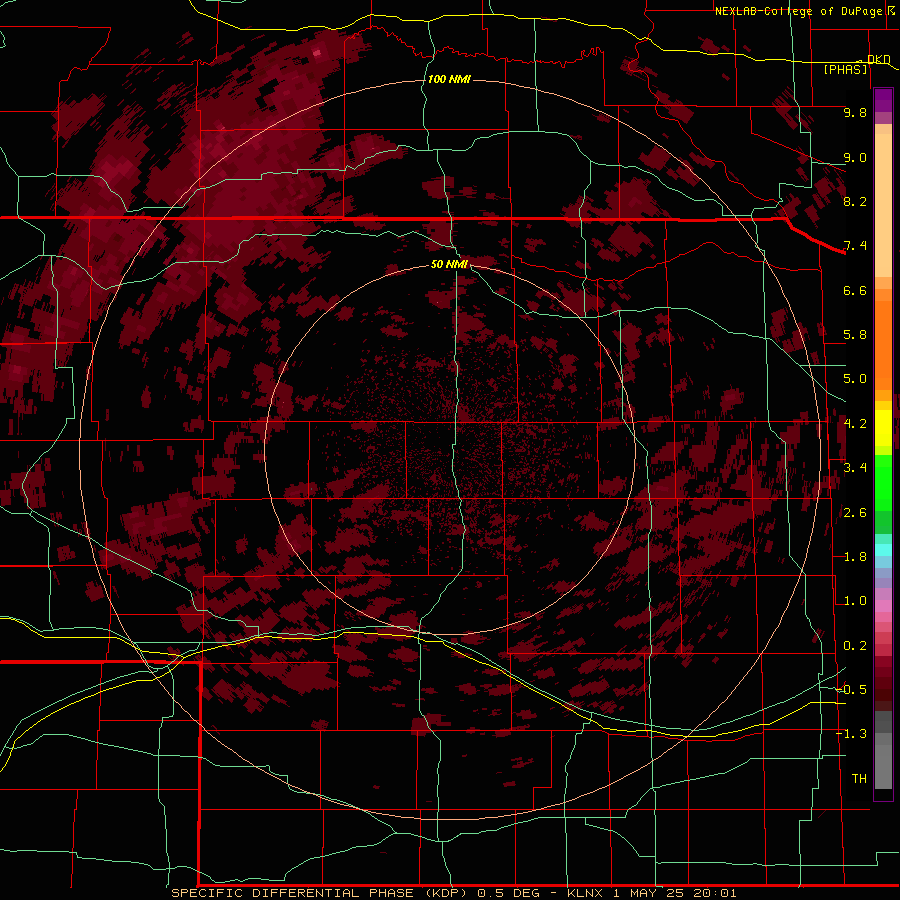Click the 9.0 value on the scale
The height and width of the screenshot is (900, 900).
[x=855, y=157]
